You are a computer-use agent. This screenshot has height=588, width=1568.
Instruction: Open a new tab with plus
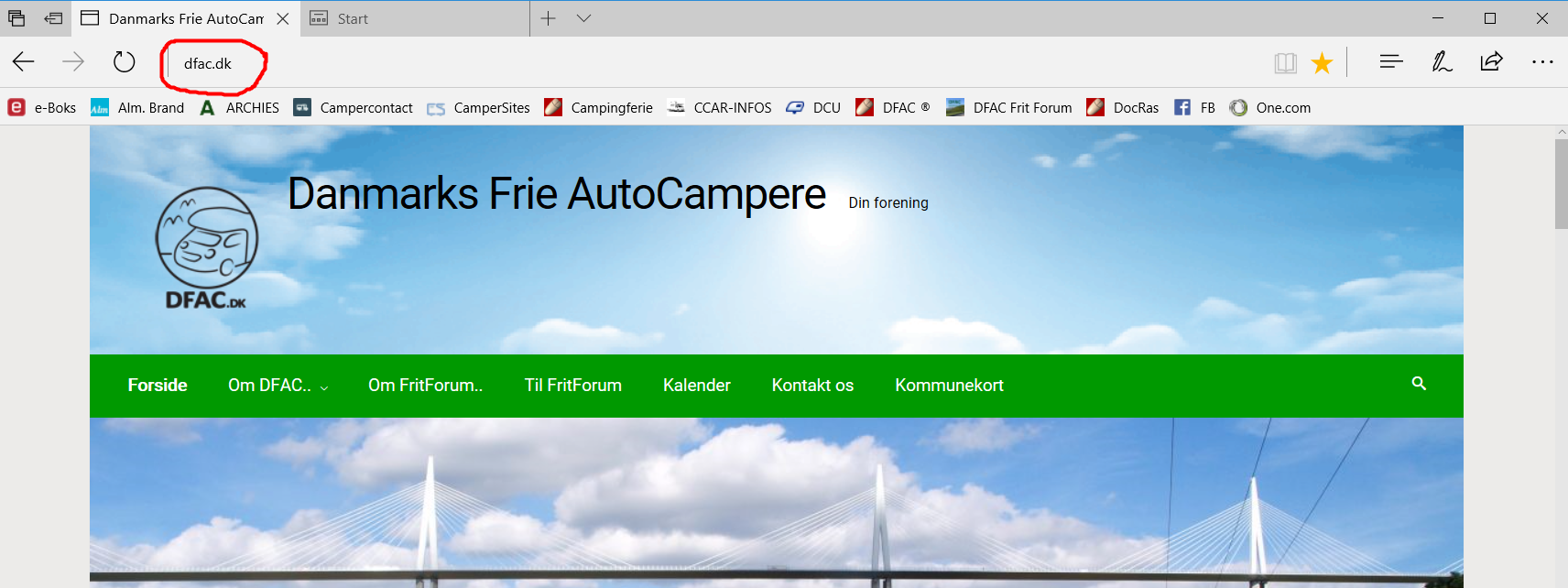(x=548, y=18)
